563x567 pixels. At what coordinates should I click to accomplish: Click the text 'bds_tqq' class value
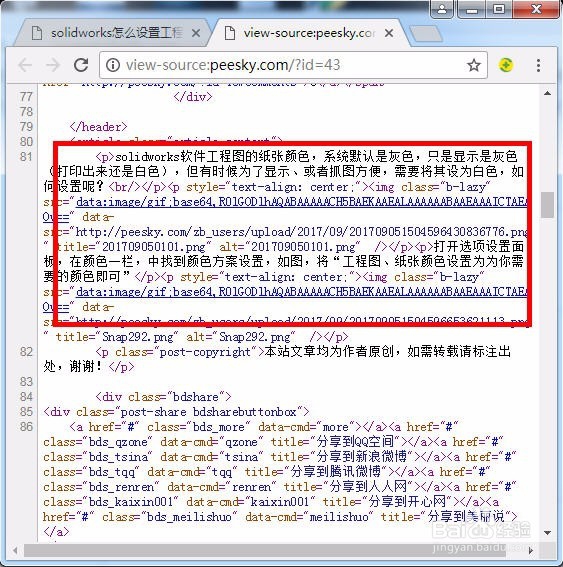[x=112, y=472]
